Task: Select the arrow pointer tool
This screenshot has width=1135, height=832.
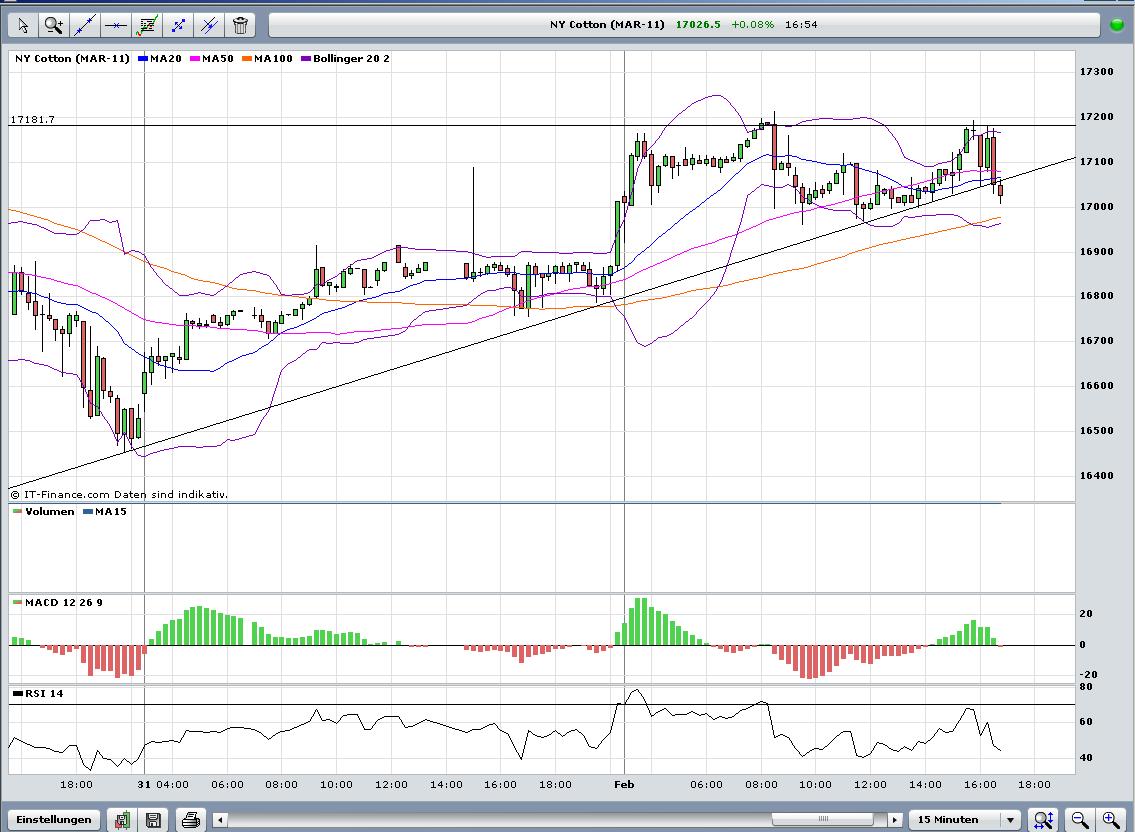Action: tap(23, 25)
